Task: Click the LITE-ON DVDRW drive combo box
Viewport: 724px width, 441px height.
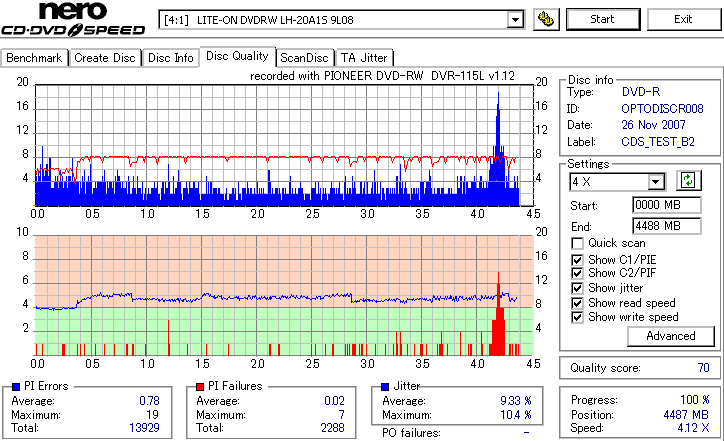Action: pyautogui.click(x=341, y=20)
